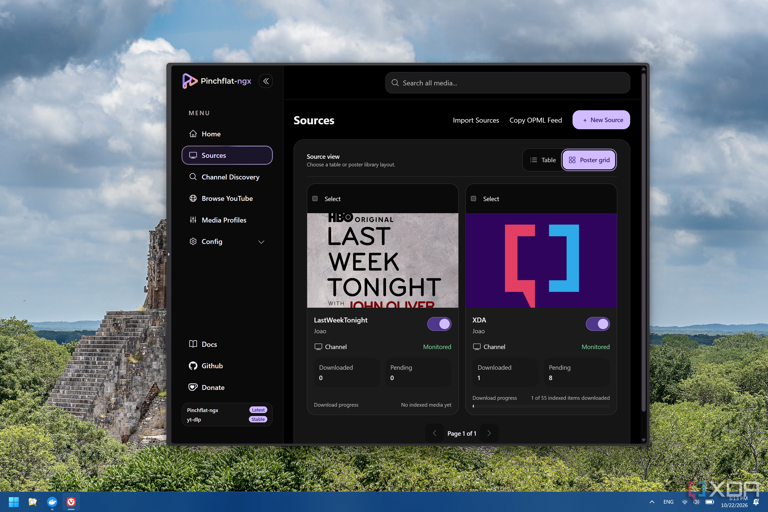Image resolution: width=768 pixels, height=512 pixels.
Task: Click '1 of 55 indexed items downloaded' text
Action: pos(571,398)
